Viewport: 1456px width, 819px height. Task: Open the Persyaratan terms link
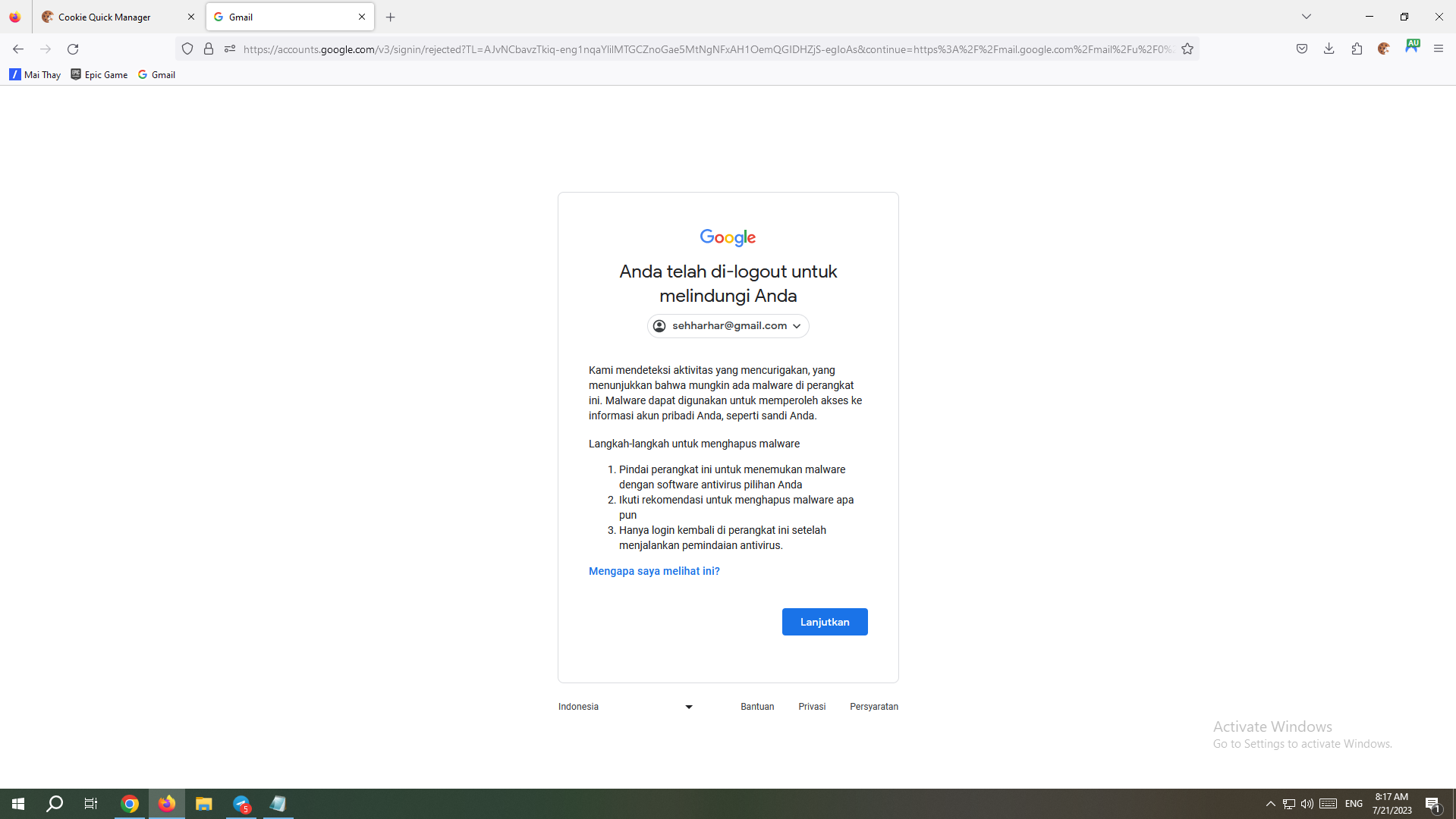point(874,707)
